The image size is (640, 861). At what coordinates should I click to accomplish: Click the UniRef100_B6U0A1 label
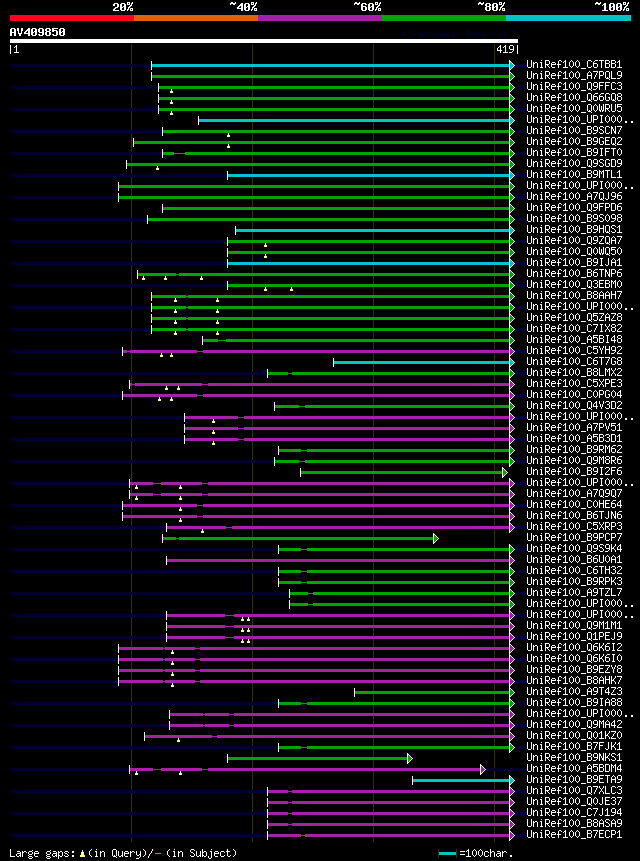(574, 560)
